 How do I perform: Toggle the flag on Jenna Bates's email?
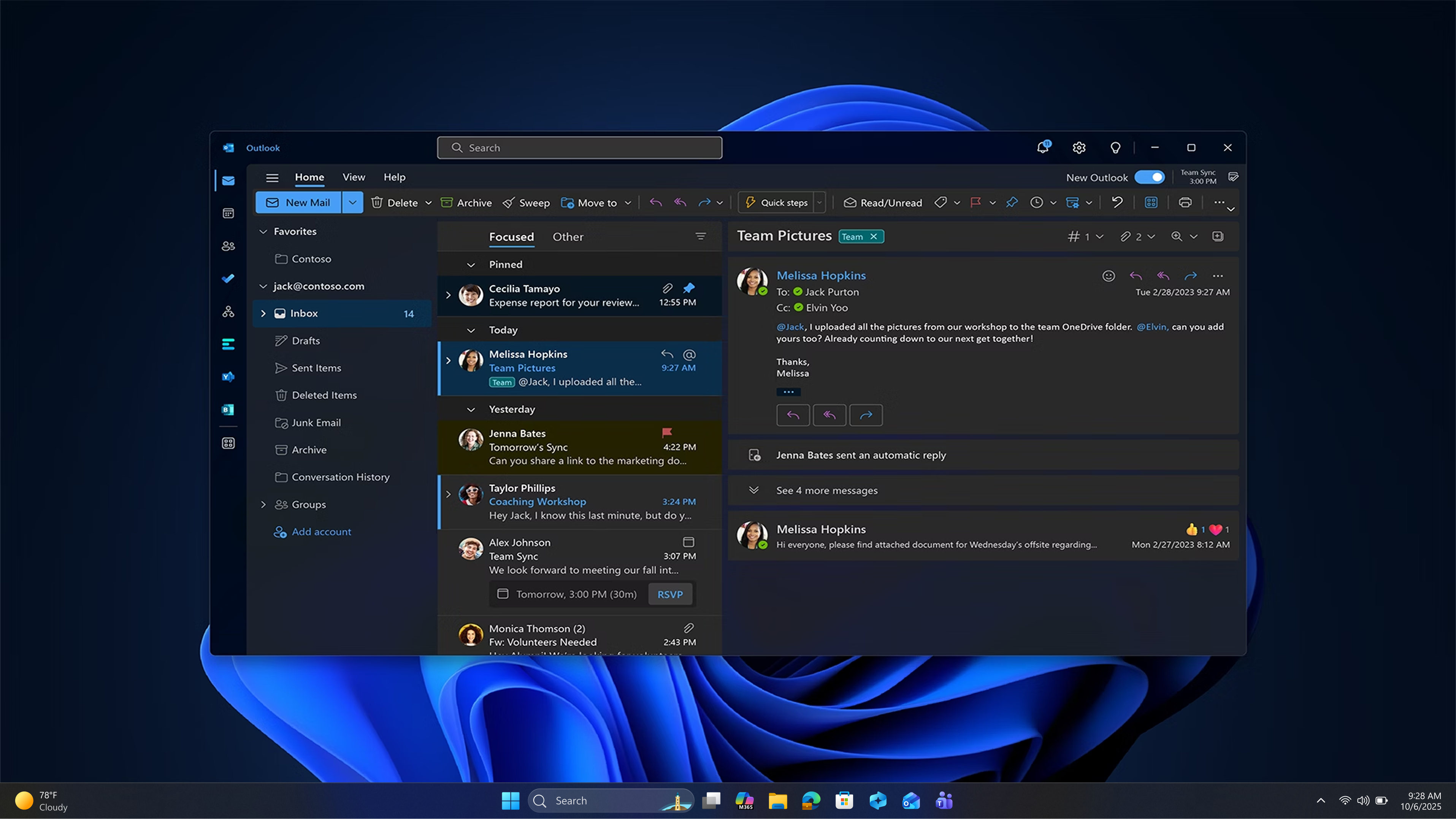coord(667,432)
